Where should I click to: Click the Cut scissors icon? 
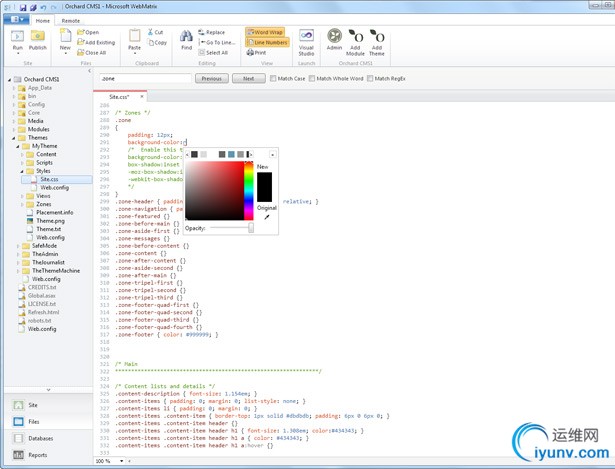coord(150,32)
